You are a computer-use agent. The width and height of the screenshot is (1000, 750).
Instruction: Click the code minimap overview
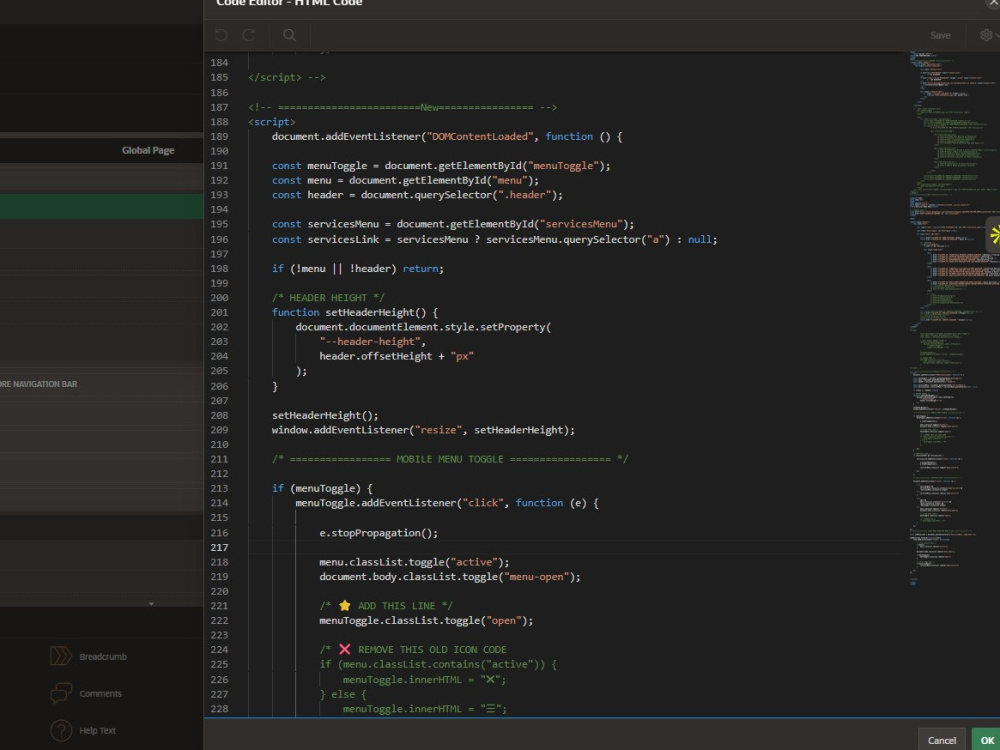click(x=954, y=319)
